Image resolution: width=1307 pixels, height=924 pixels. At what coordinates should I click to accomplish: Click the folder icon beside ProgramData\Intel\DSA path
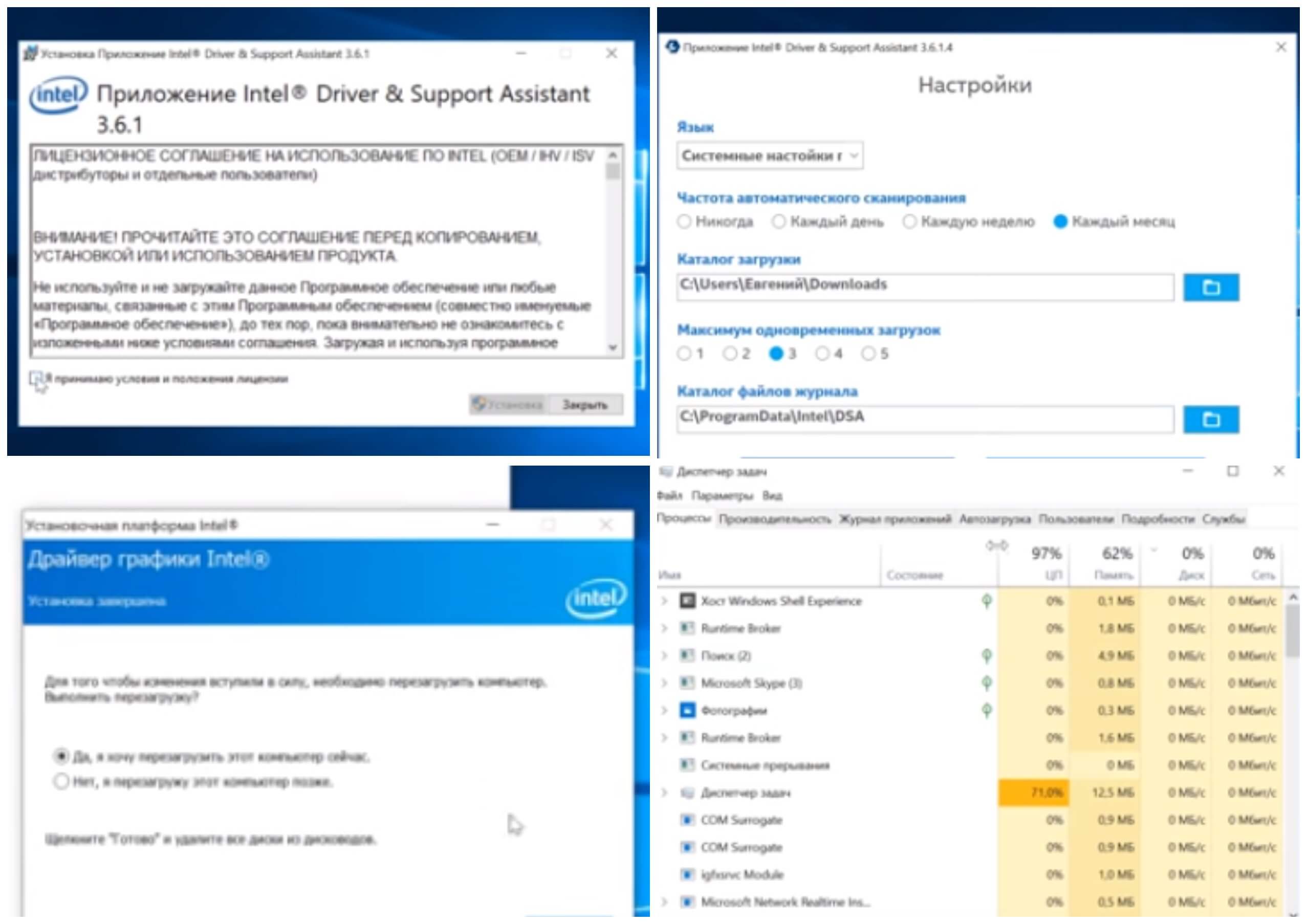click(x=1211, y=420)
